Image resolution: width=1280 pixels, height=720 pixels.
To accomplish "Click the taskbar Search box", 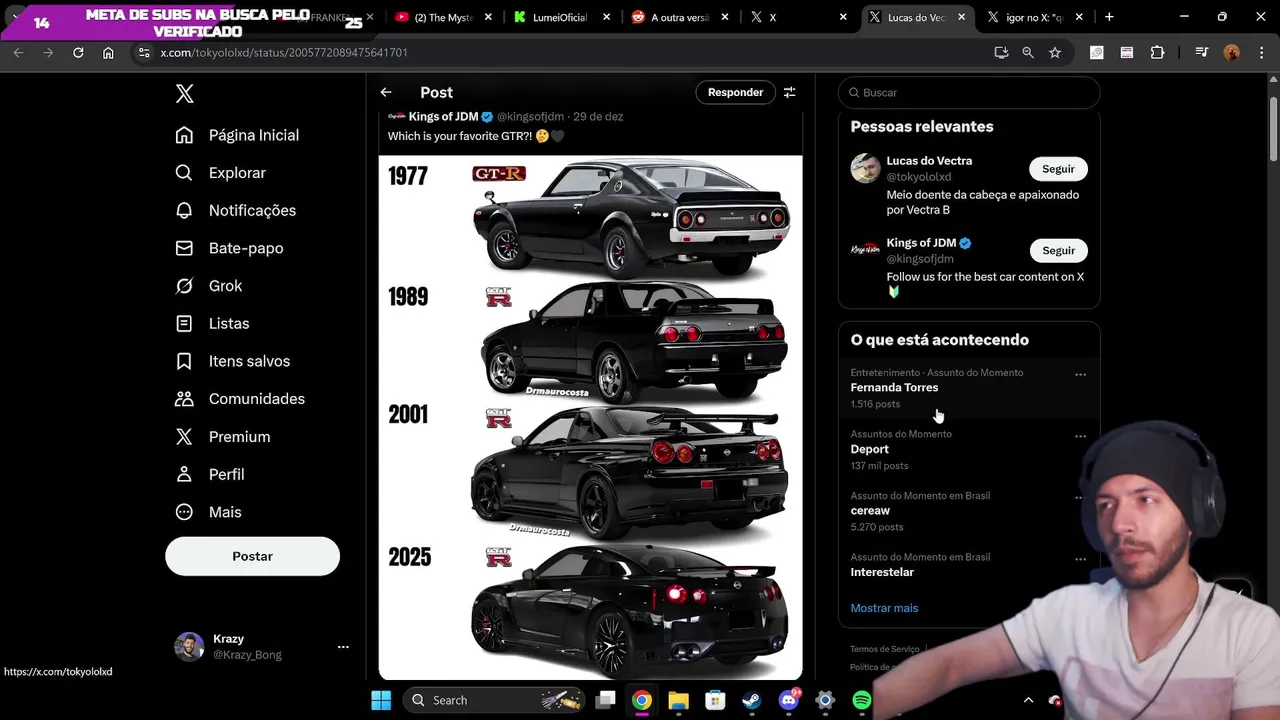I will point(495,700).
